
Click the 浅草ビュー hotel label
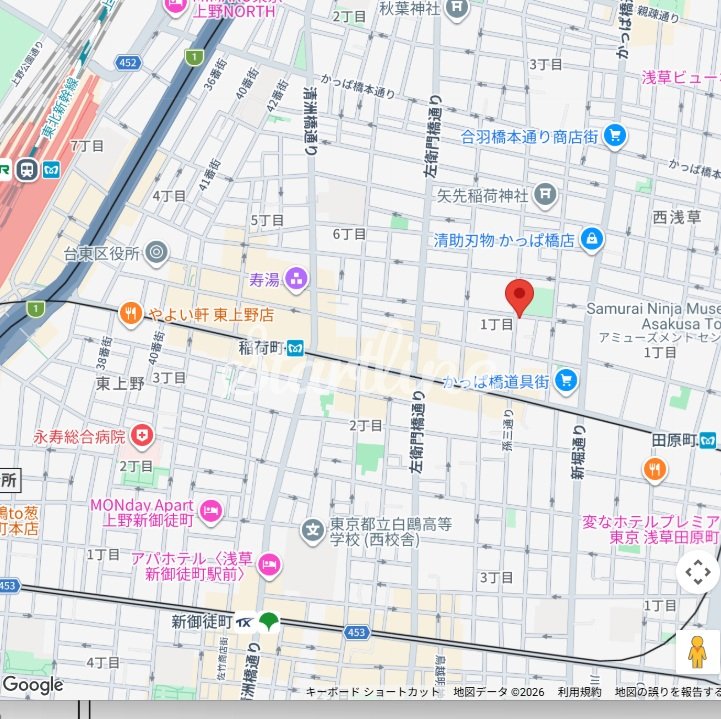click(681, 77)
